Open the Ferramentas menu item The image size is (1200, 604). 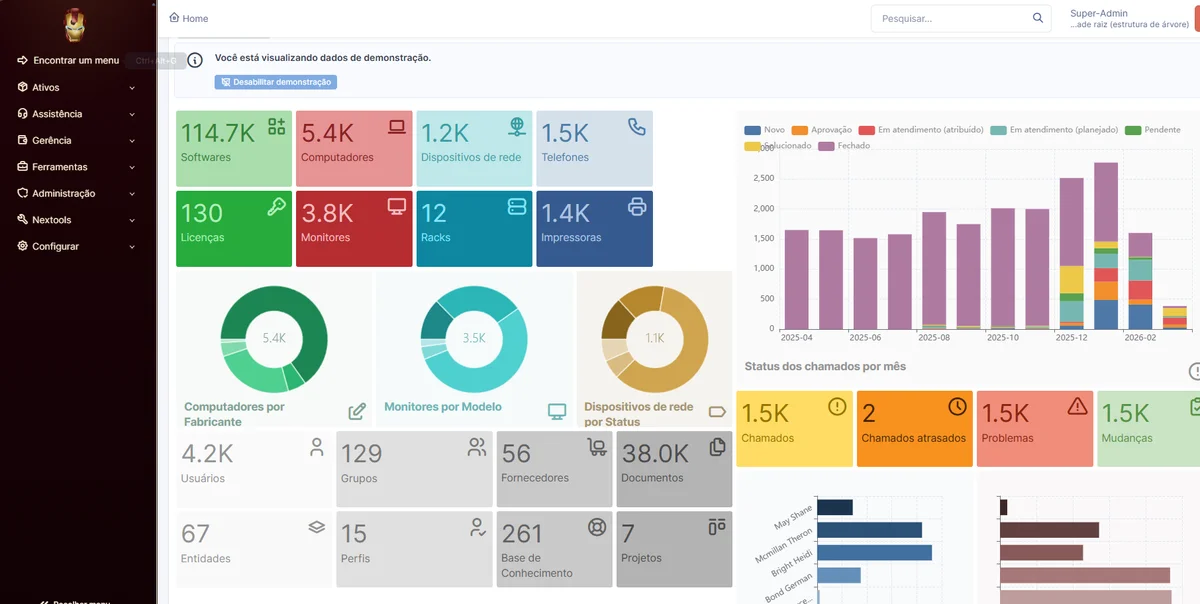pos(59,167)
